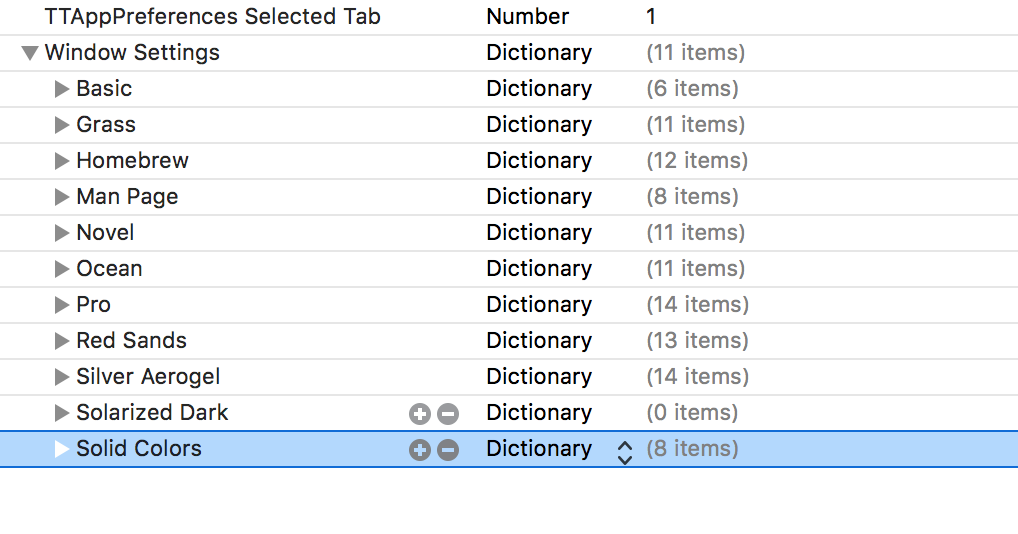Expand the selected Solid Colors row
This screenshot has width=1018, height=534.
coord(62,449)
